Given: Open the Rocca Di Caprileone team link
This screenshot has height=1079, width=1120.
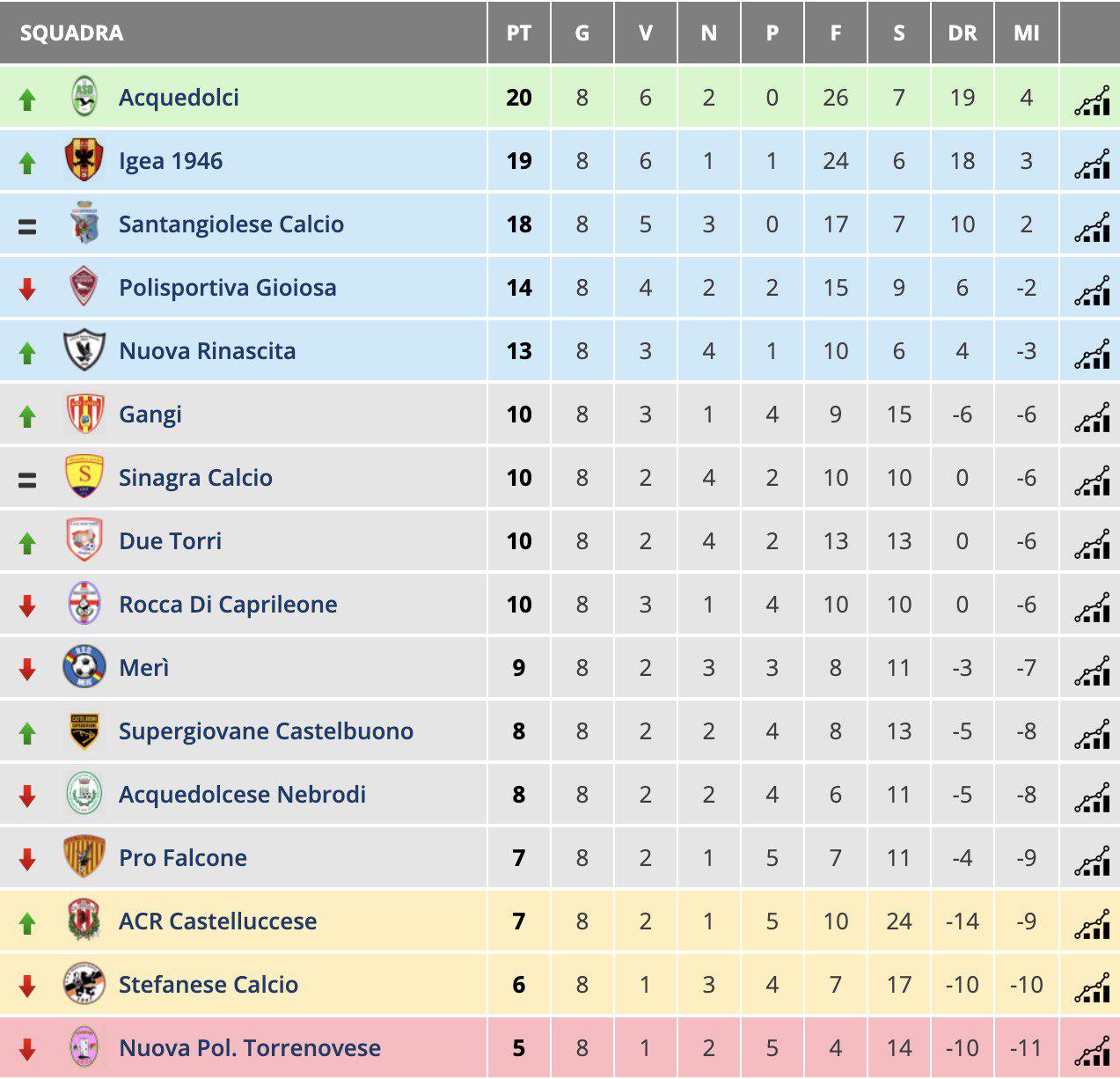Looking at the screenshot, I should pyautogui.click(x=228, y=605).
